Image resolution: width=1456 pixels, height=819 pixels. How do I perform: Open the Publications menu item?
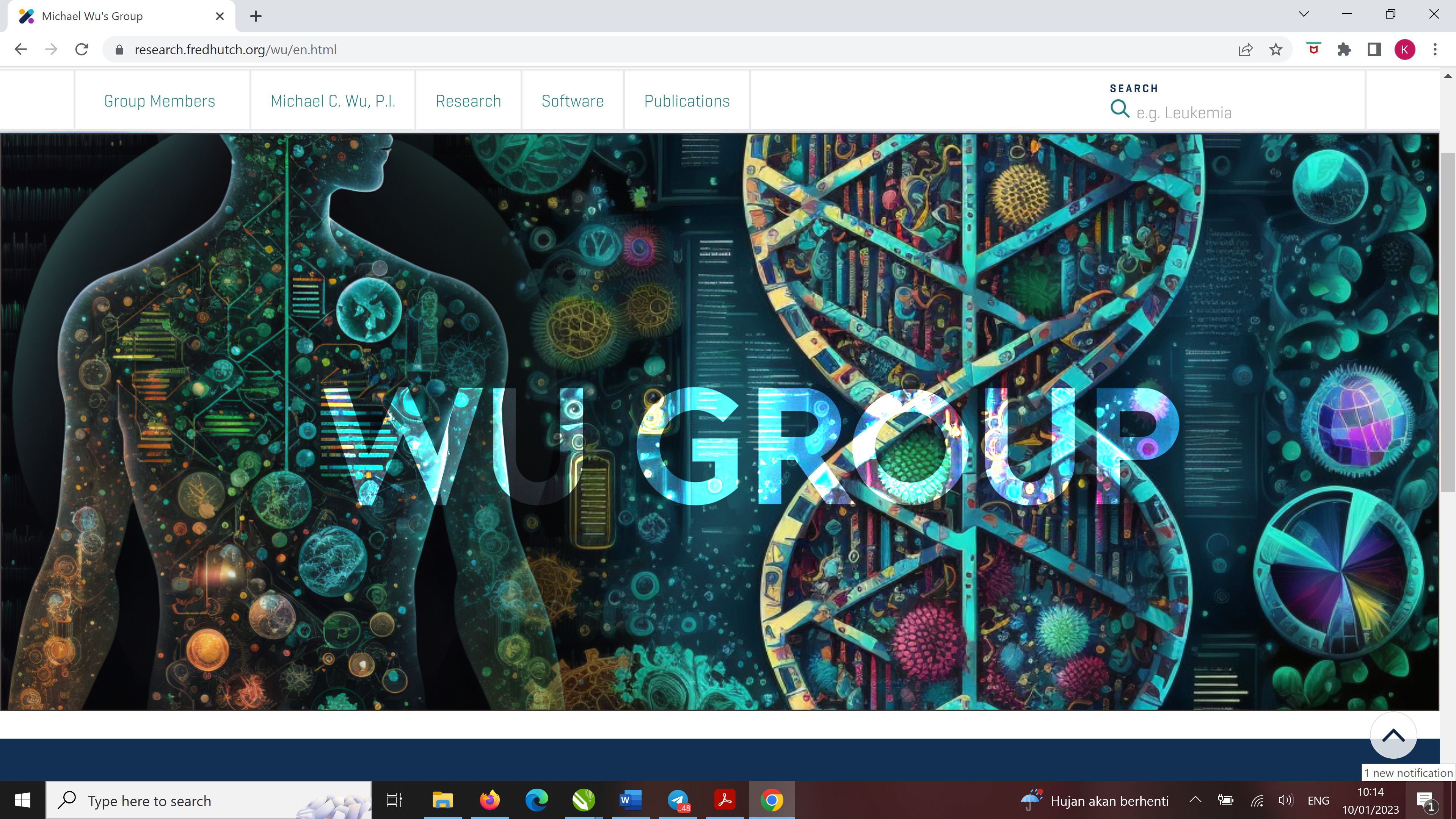coord(687,101)
